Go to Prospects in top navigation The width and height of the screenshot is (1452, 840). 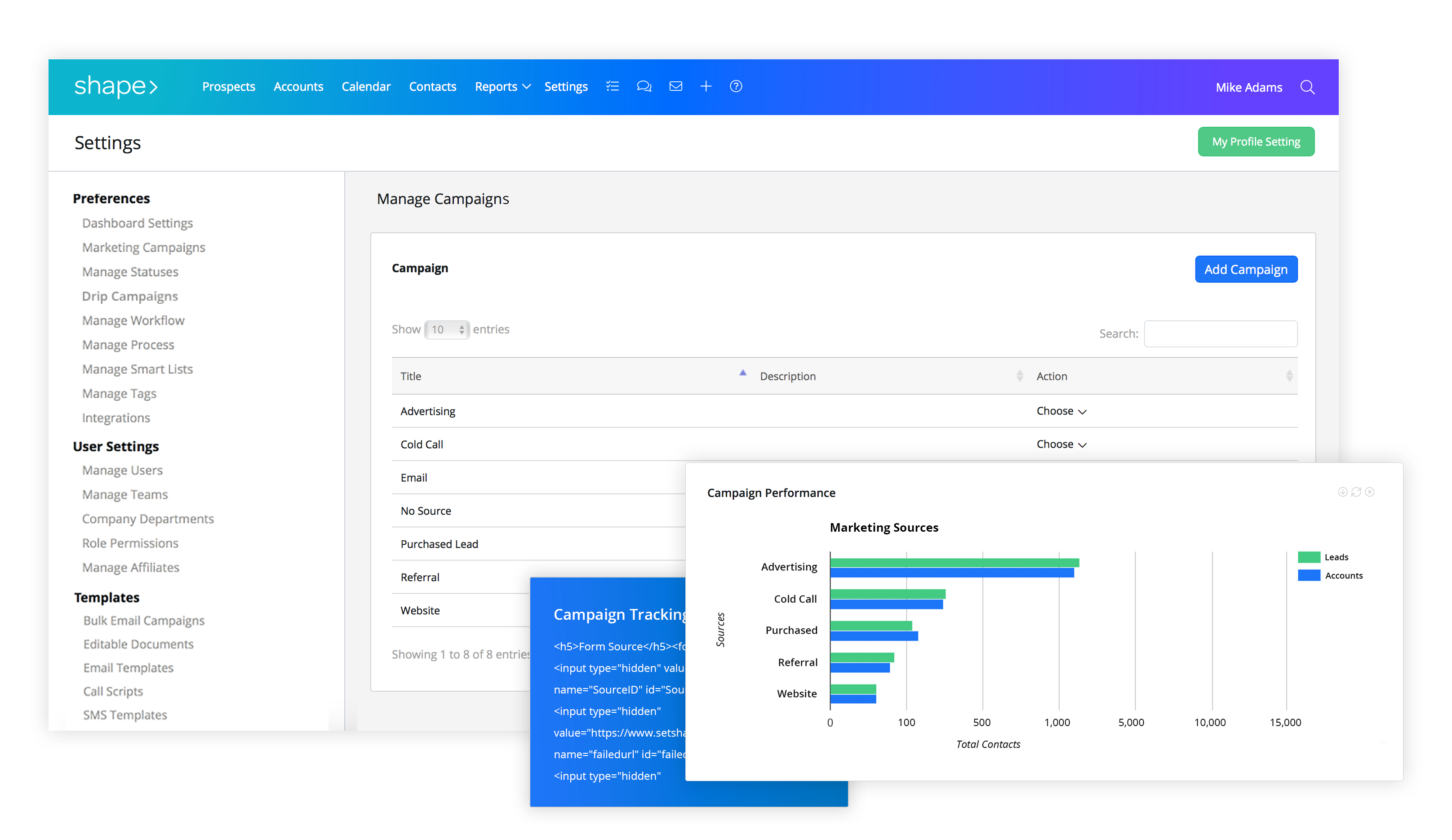[228, 86]
